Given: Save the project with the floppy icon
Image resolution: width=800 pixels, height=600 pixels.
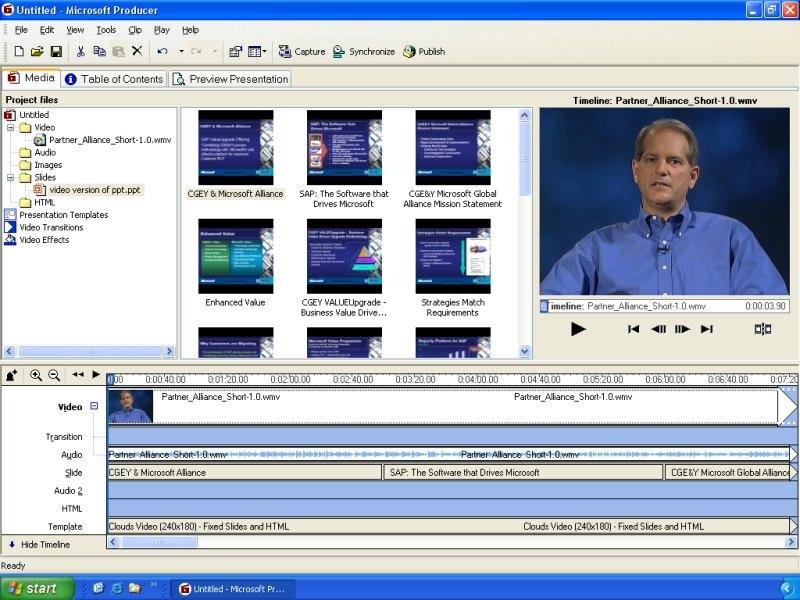Looking at the screenshot, I should click(56, 51).
